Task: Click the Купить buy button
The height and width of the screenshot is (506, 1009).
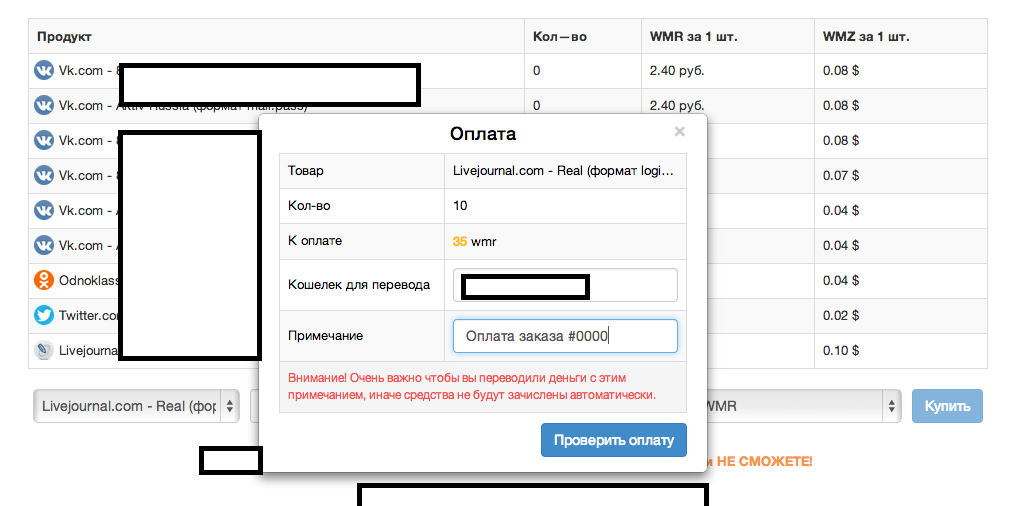Action: [947, 406]
